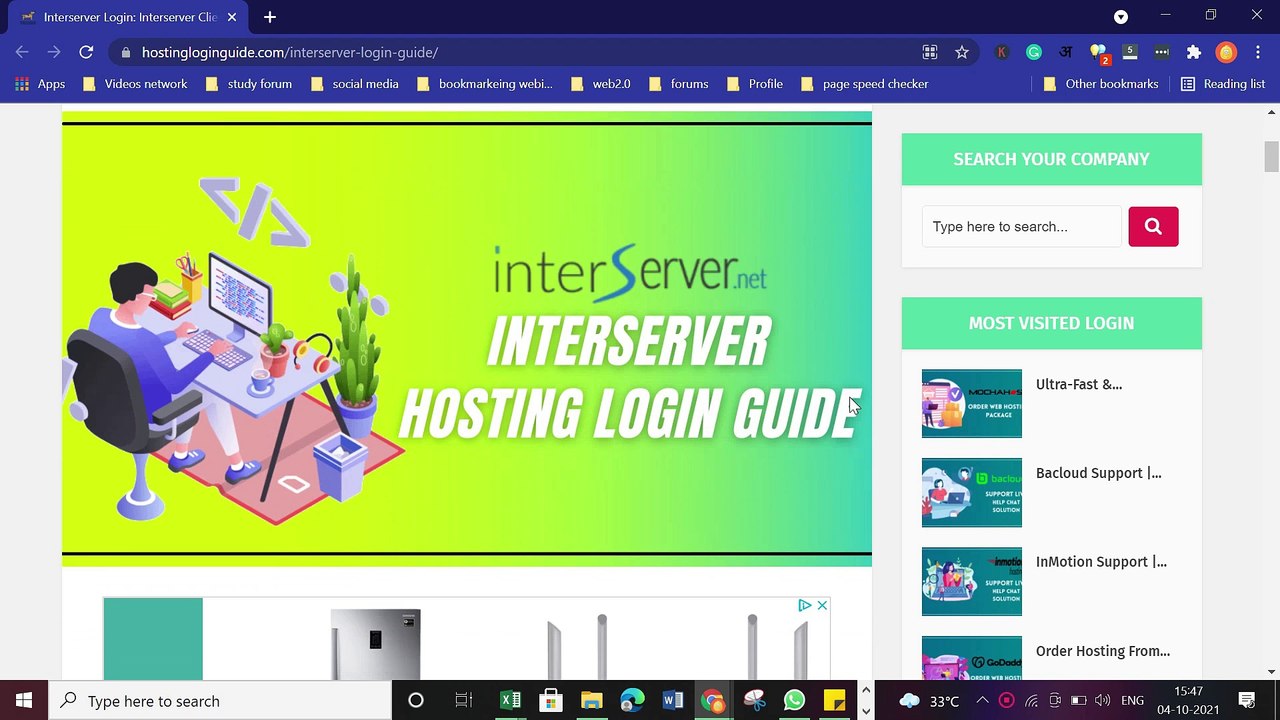Open Microsoft Store from taskbar
Viewport: 1280px width, 720px height.
point(551,700)
